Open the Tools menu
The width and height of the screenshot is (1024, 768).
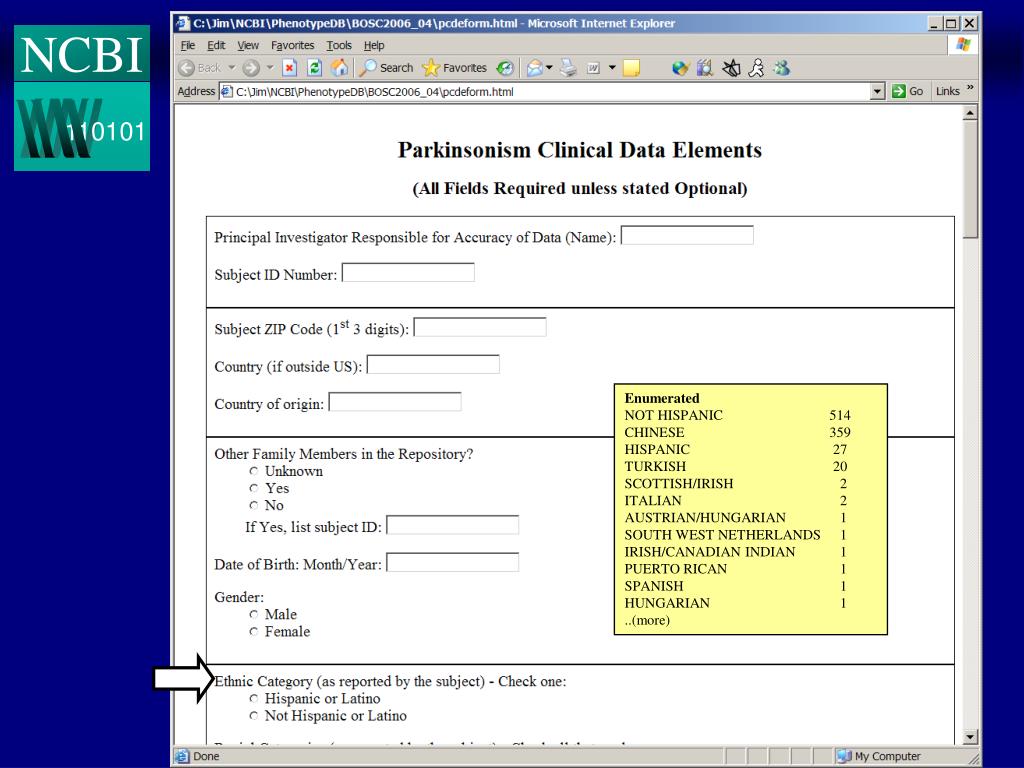click(x=339, y=46)
